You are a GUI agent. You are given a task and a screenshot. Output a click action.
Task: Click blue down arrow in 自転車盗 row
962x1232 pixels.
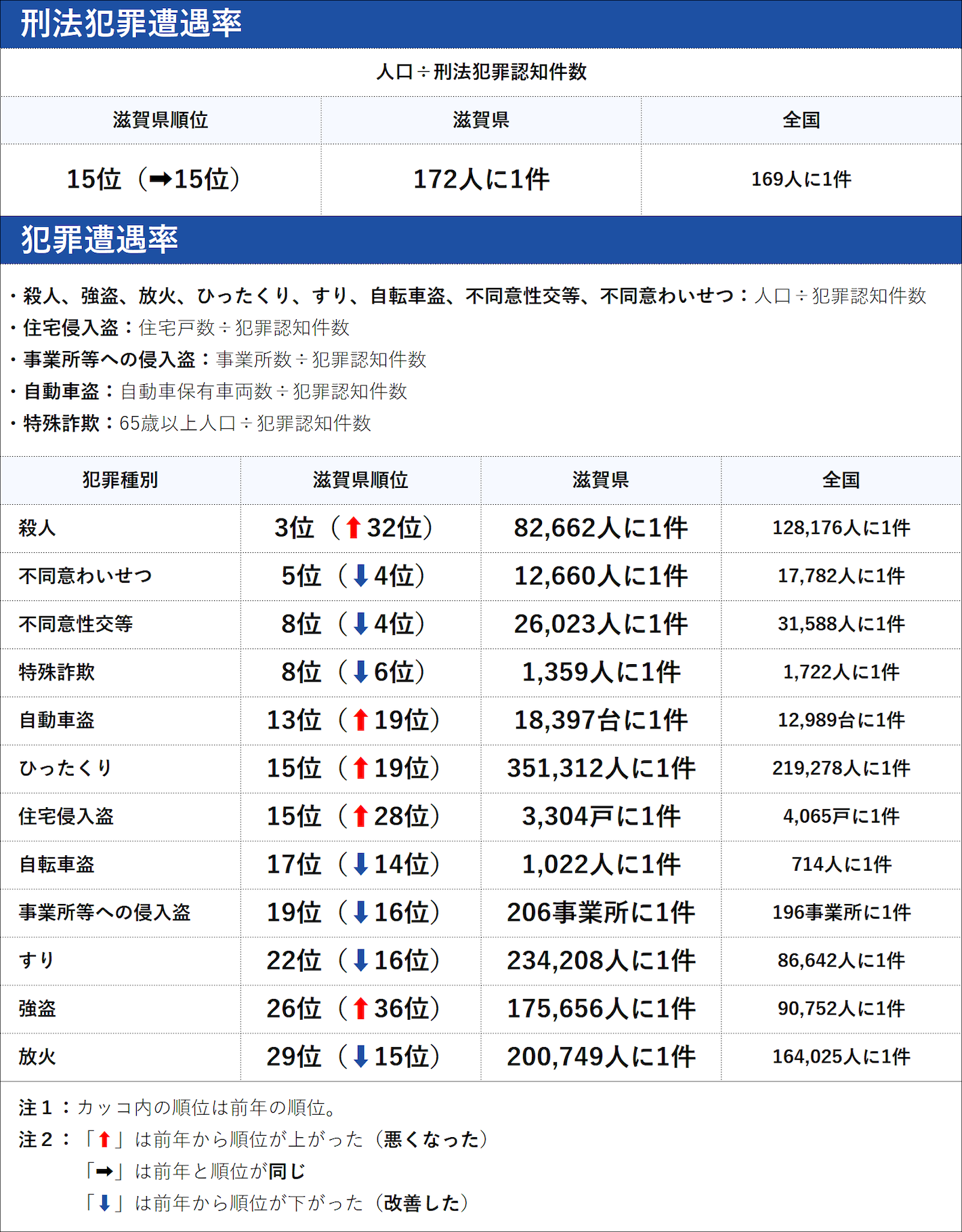coord(361,865)
